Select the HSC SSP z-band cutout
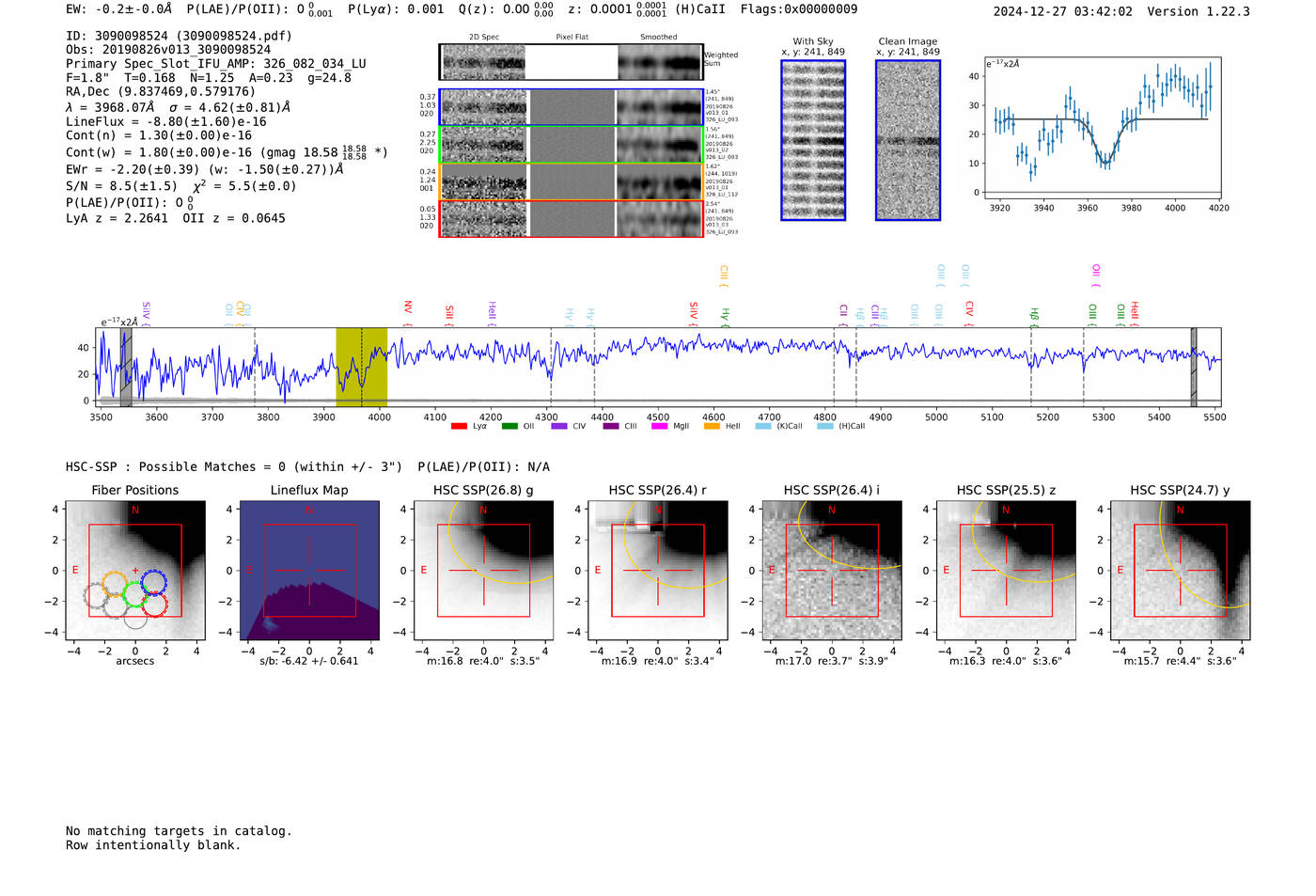Screen dimensions: 1316x896 1006,570
